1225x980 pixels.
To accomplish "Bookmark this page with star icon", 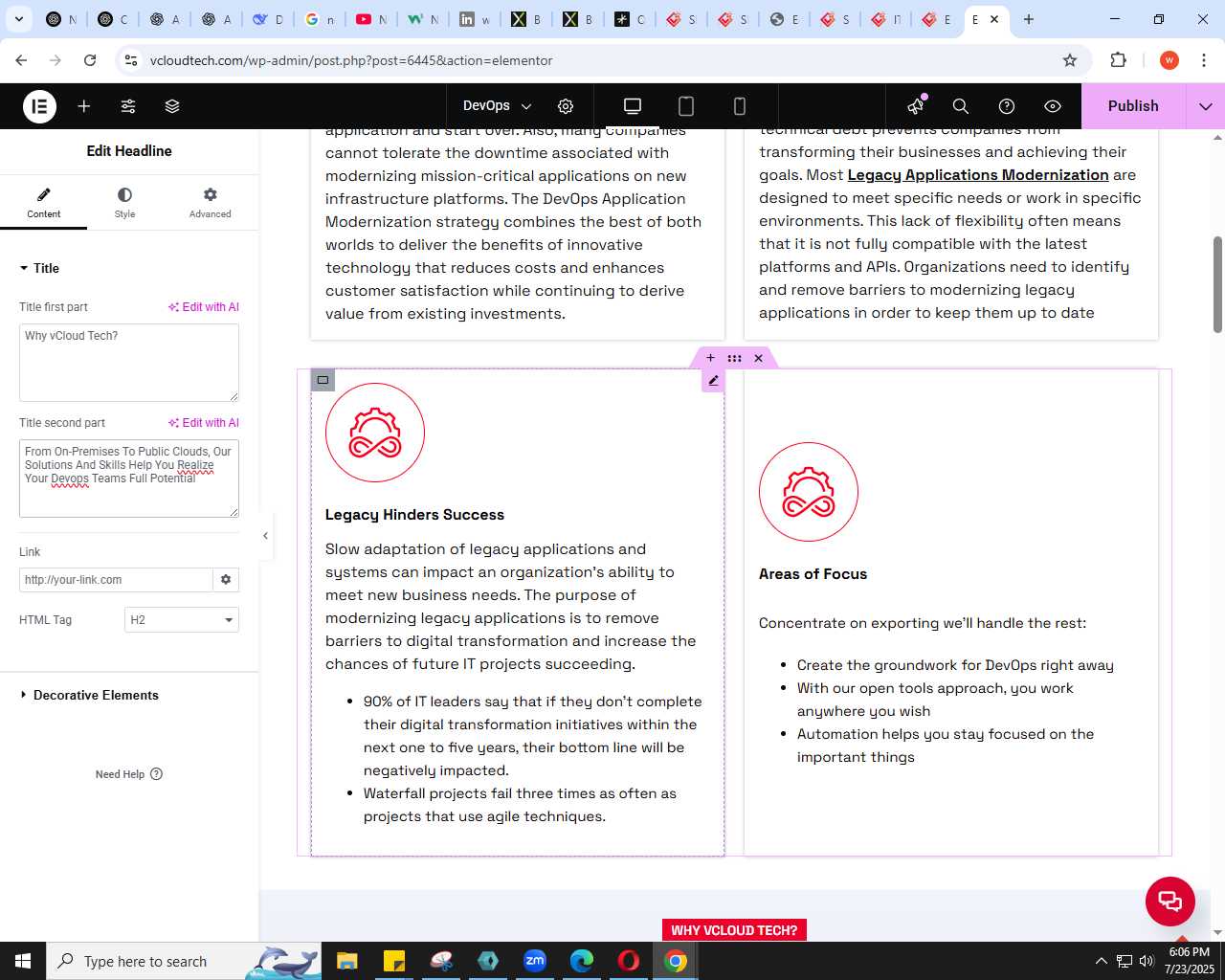I will coord(1070,60).
